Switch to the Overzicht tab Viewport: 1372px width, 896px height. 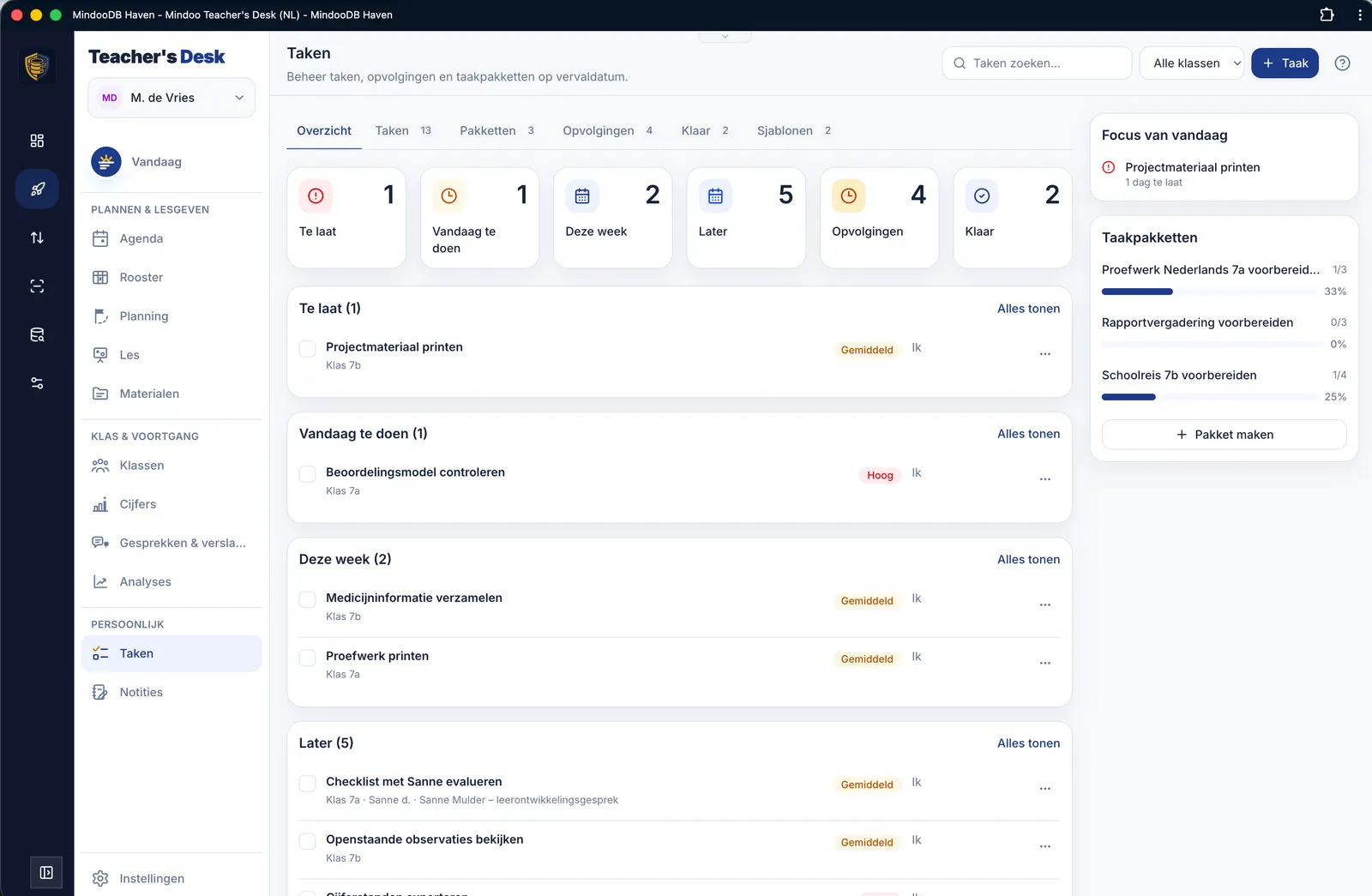pyautogui.click(x=324, y=130)
